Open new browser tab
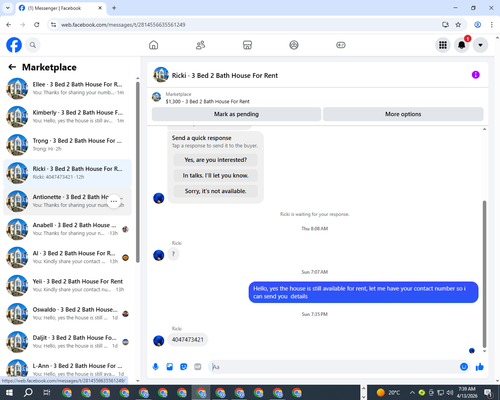Screen dimensions: 500x400 tap(114, 8)
